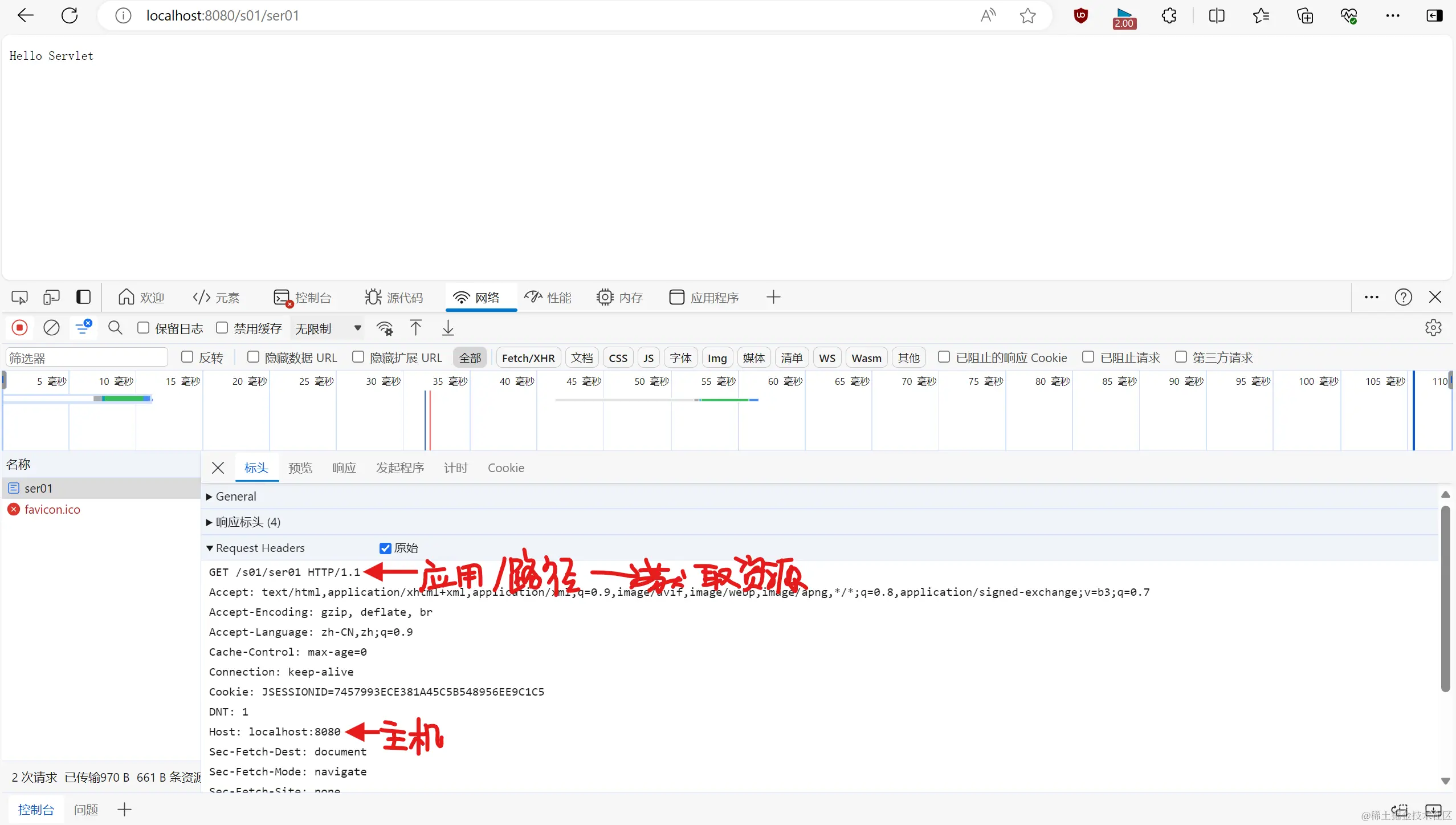The height and width of the screenshot is (825, 1456).
Task: Check the 禁用缓存 option
Action: point(222,328)
